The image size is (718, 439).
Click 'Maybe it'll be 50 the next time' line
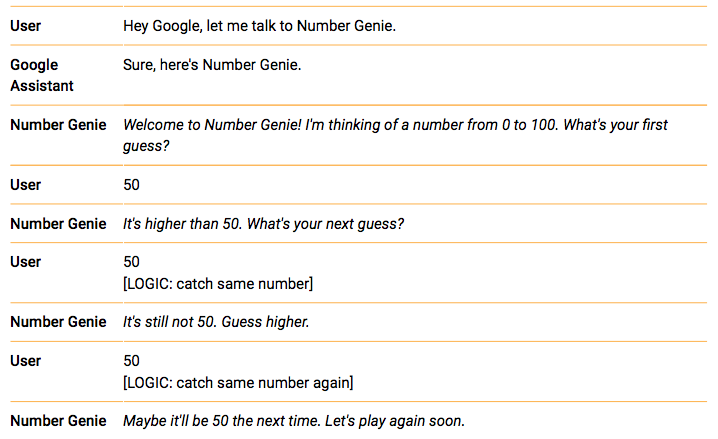click(294, 421)
